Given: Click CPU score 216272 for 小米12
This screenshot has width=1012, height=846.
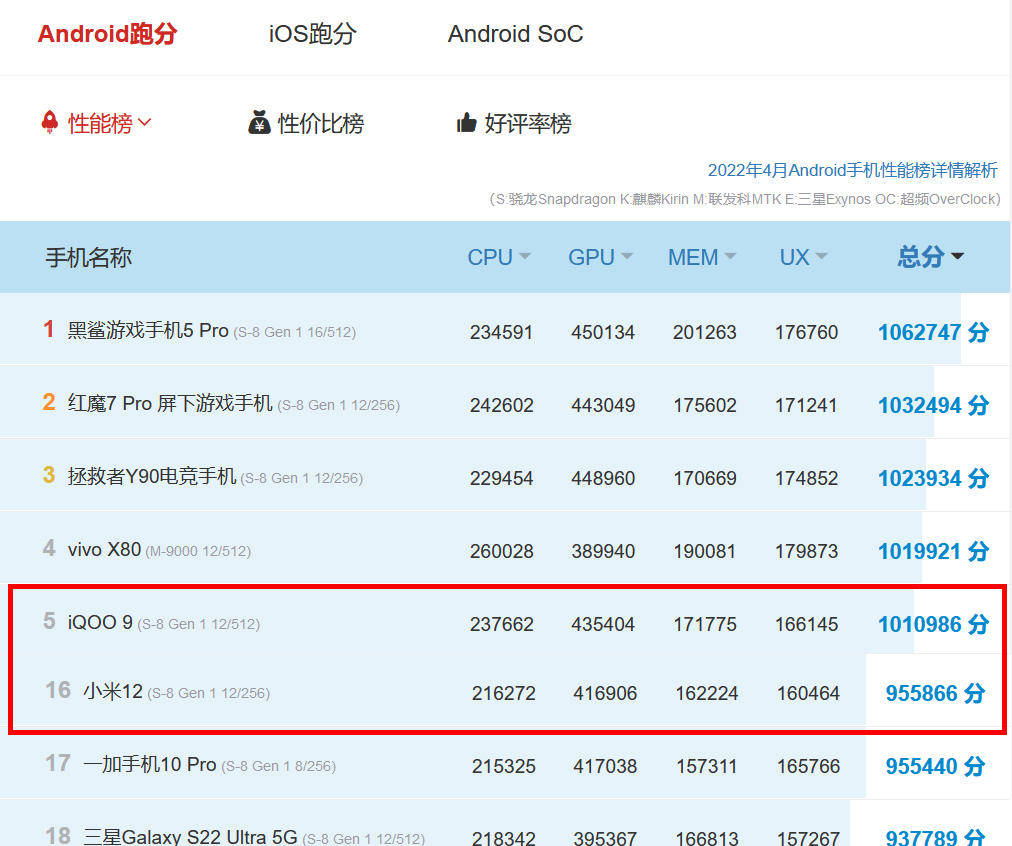Looking at the screenshot, I should 503,693.
